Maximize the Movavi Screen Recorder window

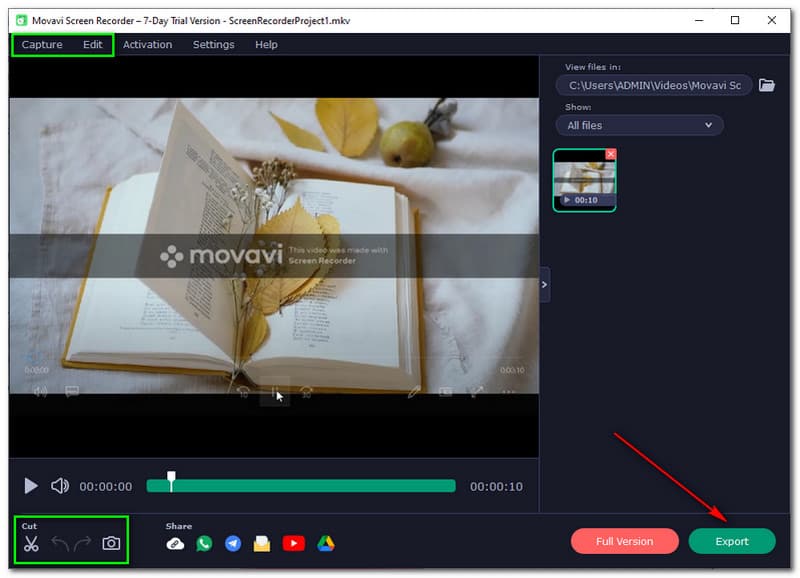(735, 20)
